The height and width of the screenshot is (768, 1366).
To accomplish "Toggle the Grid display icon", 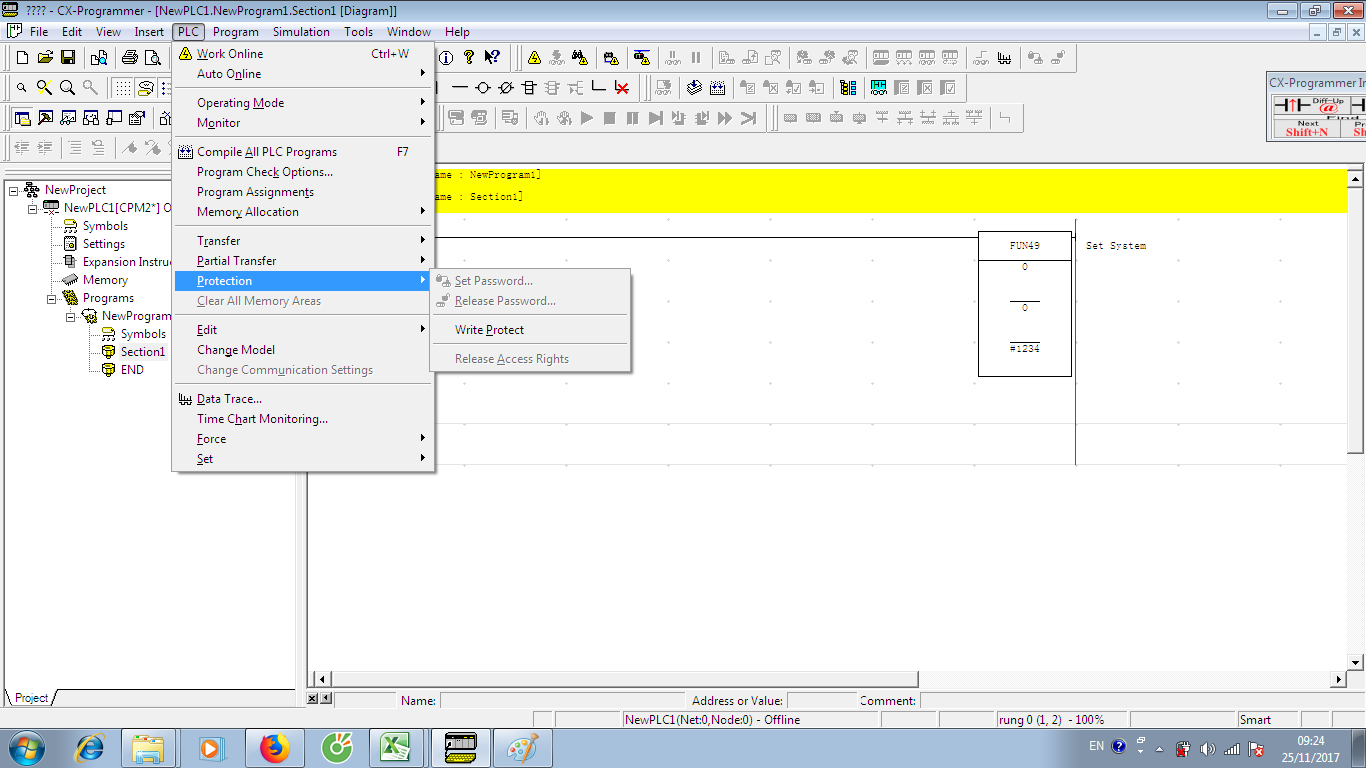I will (122, 88).
